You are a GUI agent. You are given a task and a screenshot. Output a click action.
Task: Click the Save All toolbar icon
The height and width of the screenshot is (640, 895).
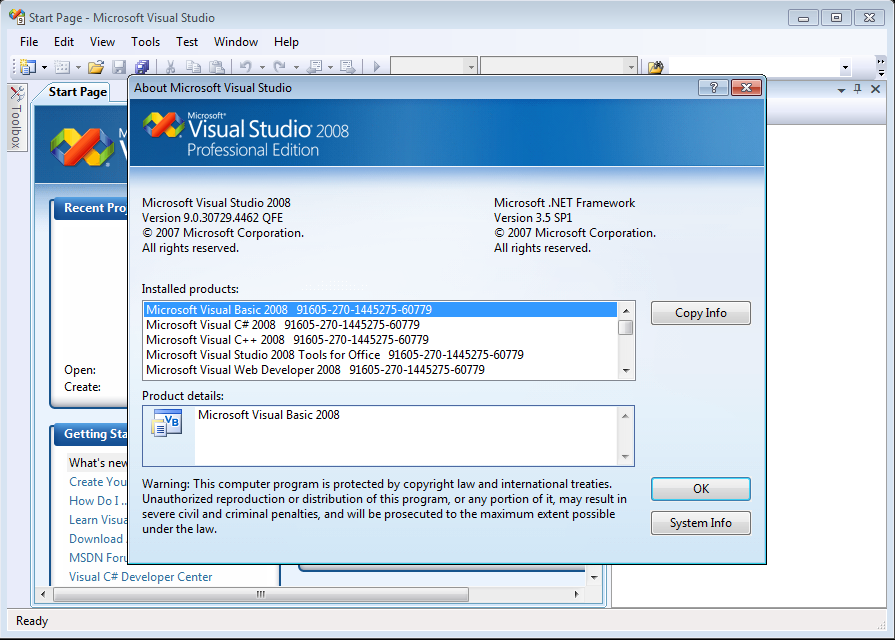point(142,67)
